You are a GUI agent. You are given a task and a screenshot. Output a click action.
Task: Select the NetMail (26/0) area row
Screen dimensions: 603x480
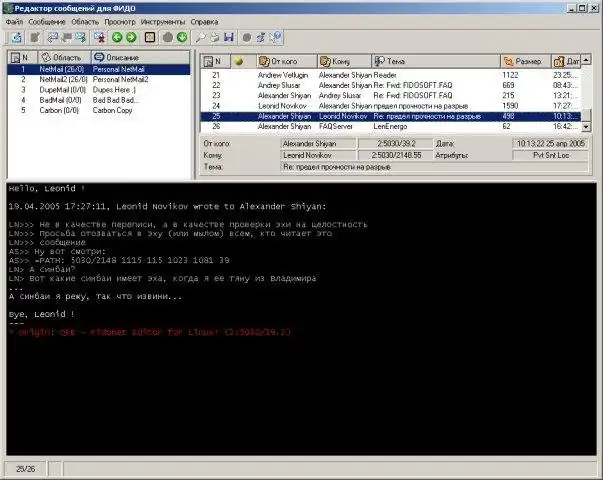tap(99, 69)
